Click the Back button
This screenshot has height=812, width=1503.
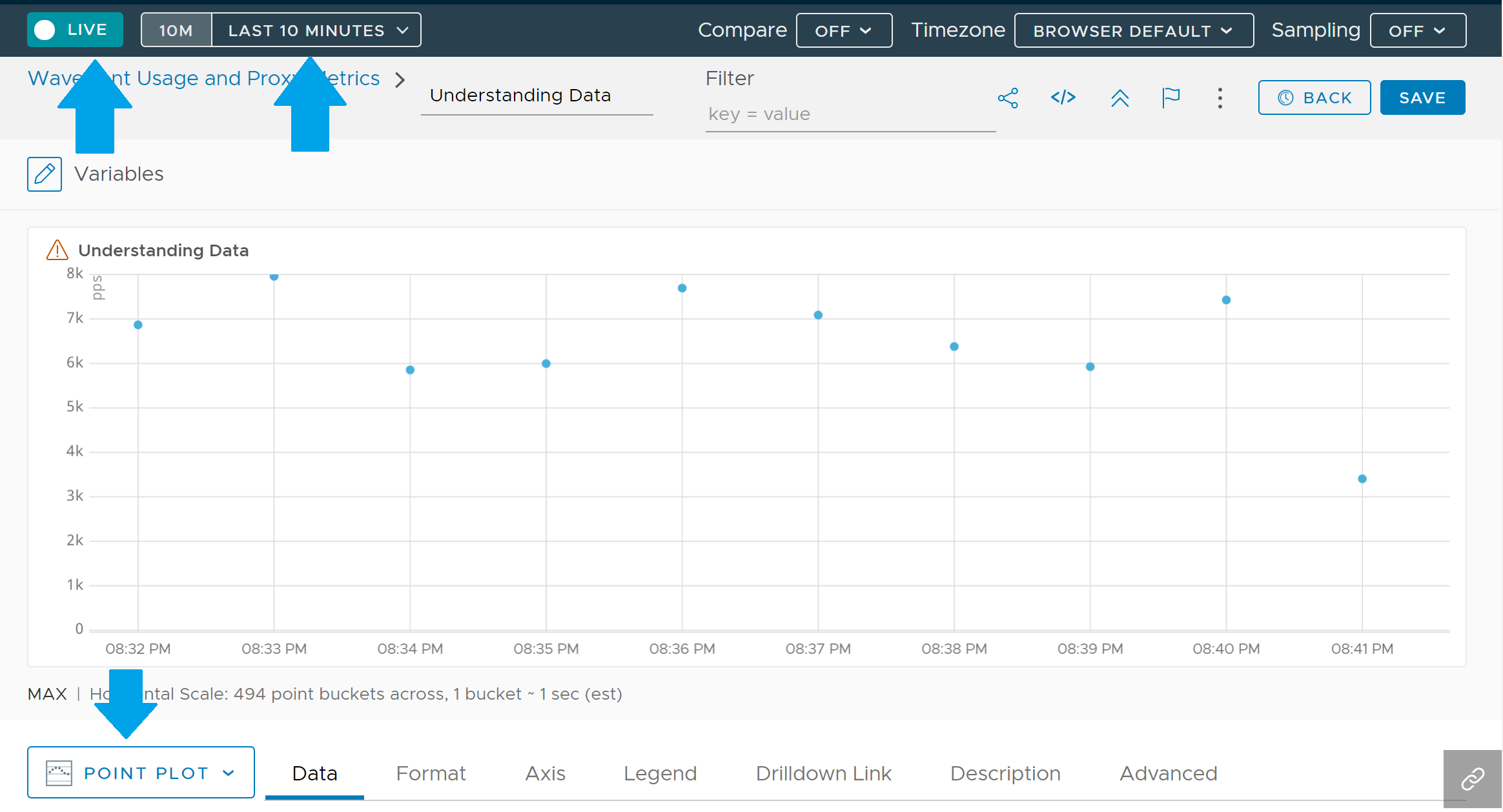click(1314, 98)
